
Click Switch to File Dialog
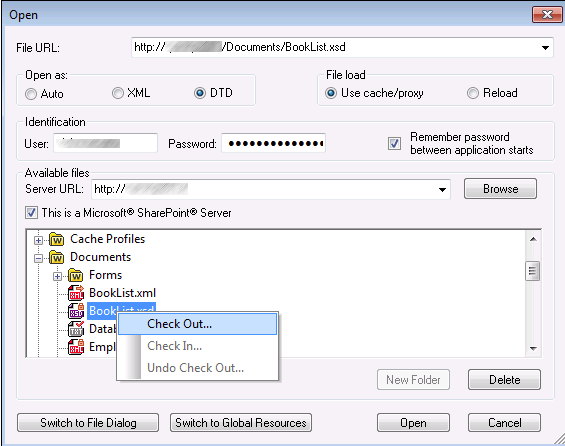pos(88,423)
